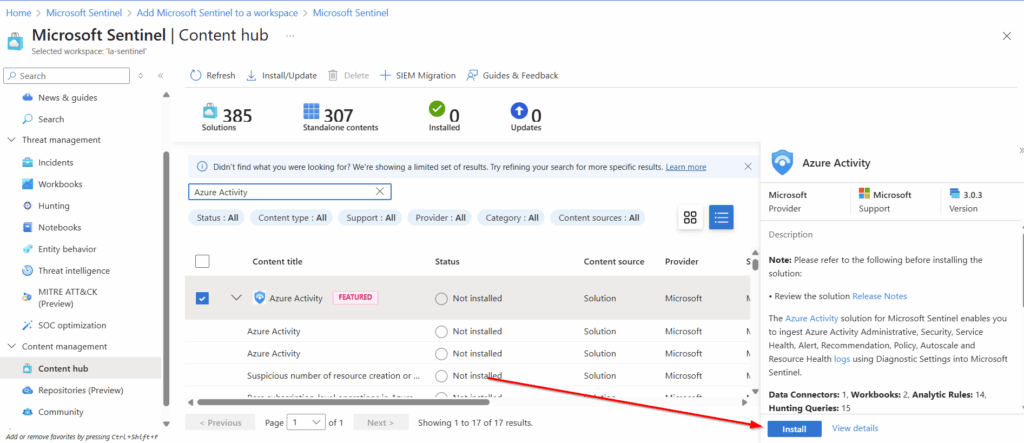Open the Category : All filter
Viewport: 1024px width, 443px height.
(x=511, y=218)
